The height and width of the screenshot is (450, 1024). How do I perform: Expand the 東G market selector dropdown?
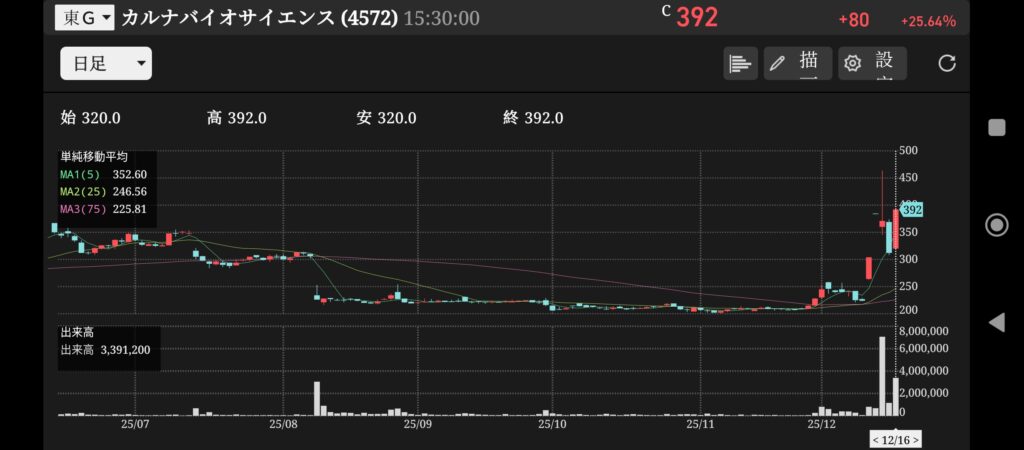(84, 18)
